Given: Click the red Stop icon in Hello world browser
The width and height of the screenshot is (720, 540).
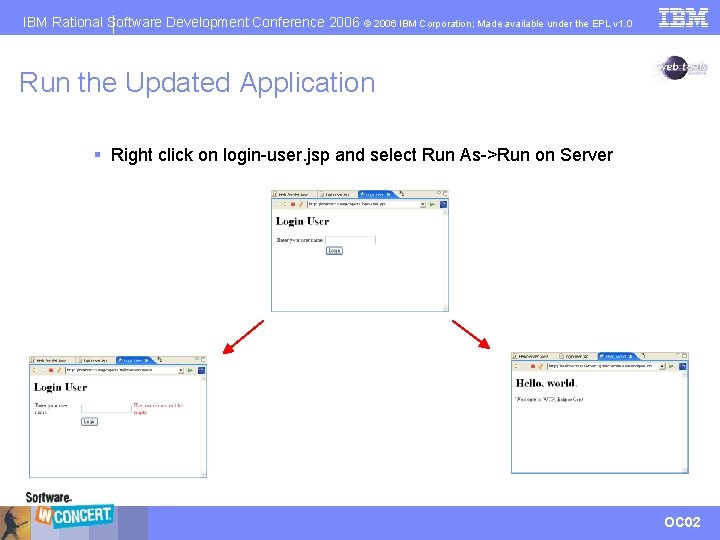Looking at the screenshot, I should click(533, 366).
